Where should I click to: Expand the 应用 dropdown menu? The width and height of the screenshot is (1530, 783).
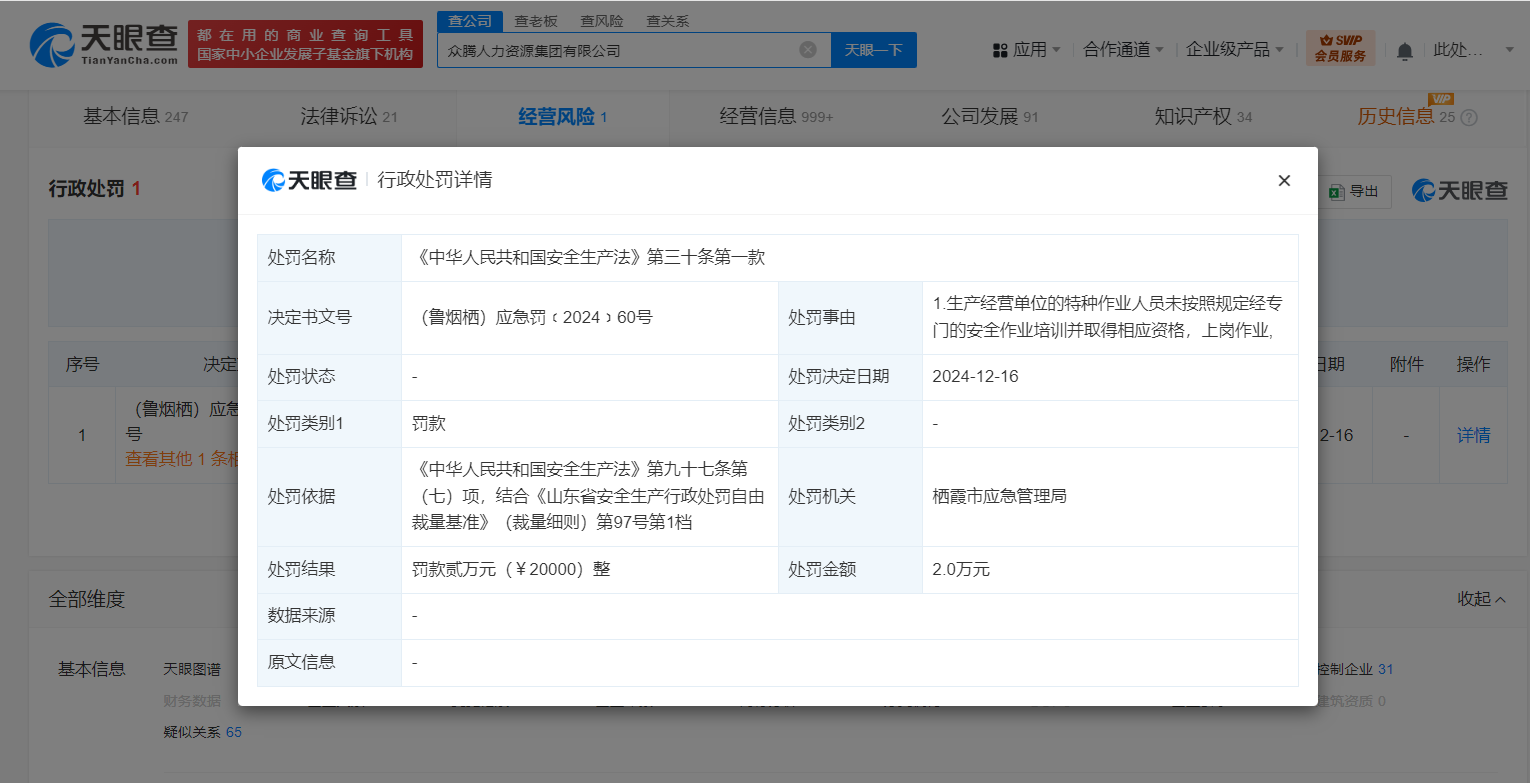point(1026,50)
